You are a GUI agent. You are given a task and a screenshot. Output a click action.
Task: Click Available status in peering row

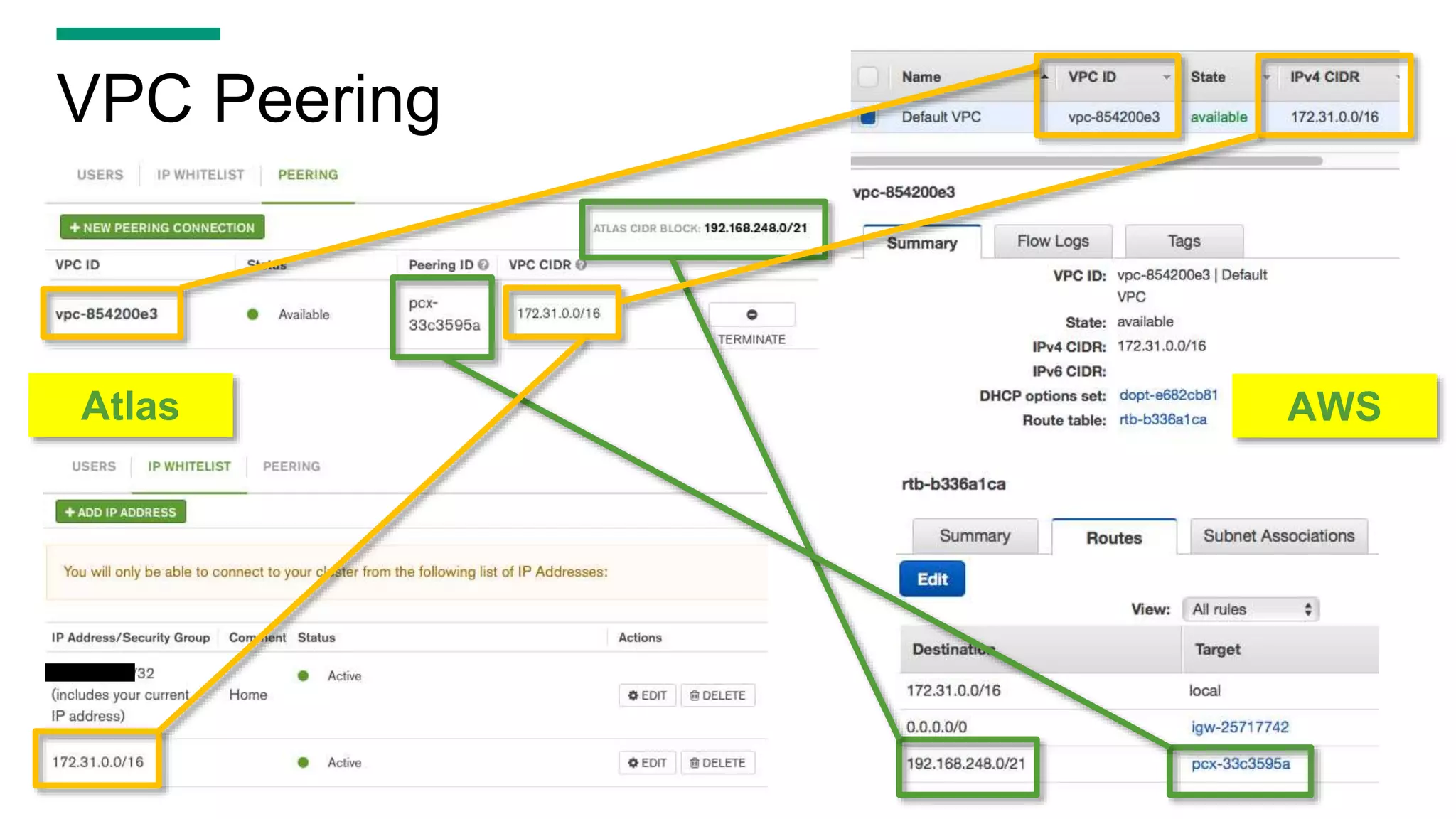[304, 314]
